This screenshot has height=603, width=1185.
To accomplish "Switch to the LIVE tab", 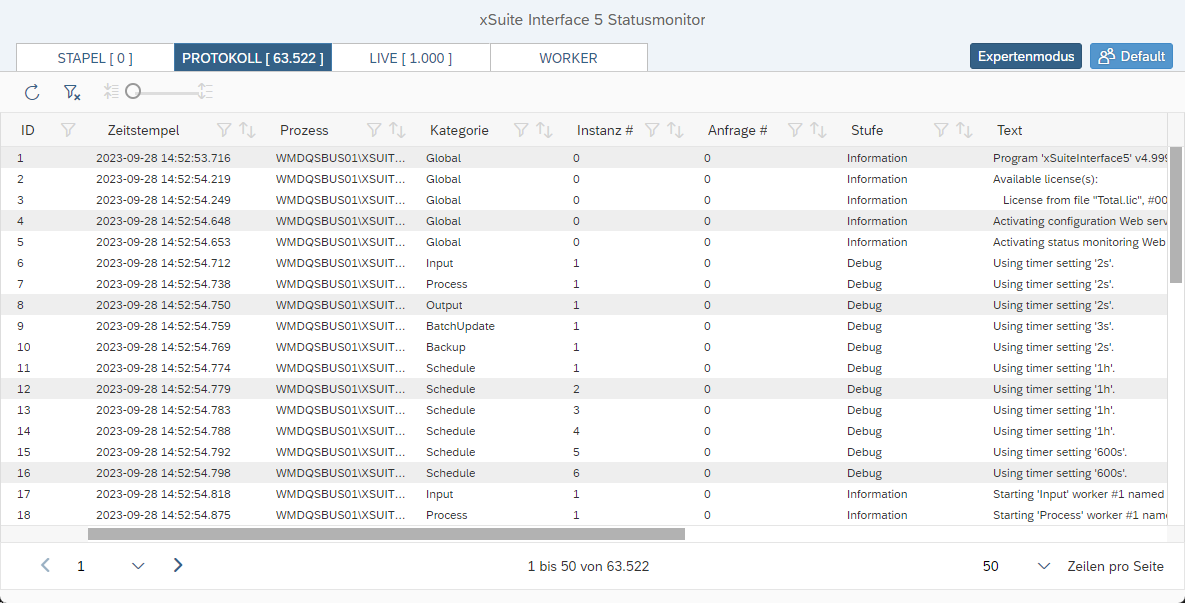I will click(411, 57).
